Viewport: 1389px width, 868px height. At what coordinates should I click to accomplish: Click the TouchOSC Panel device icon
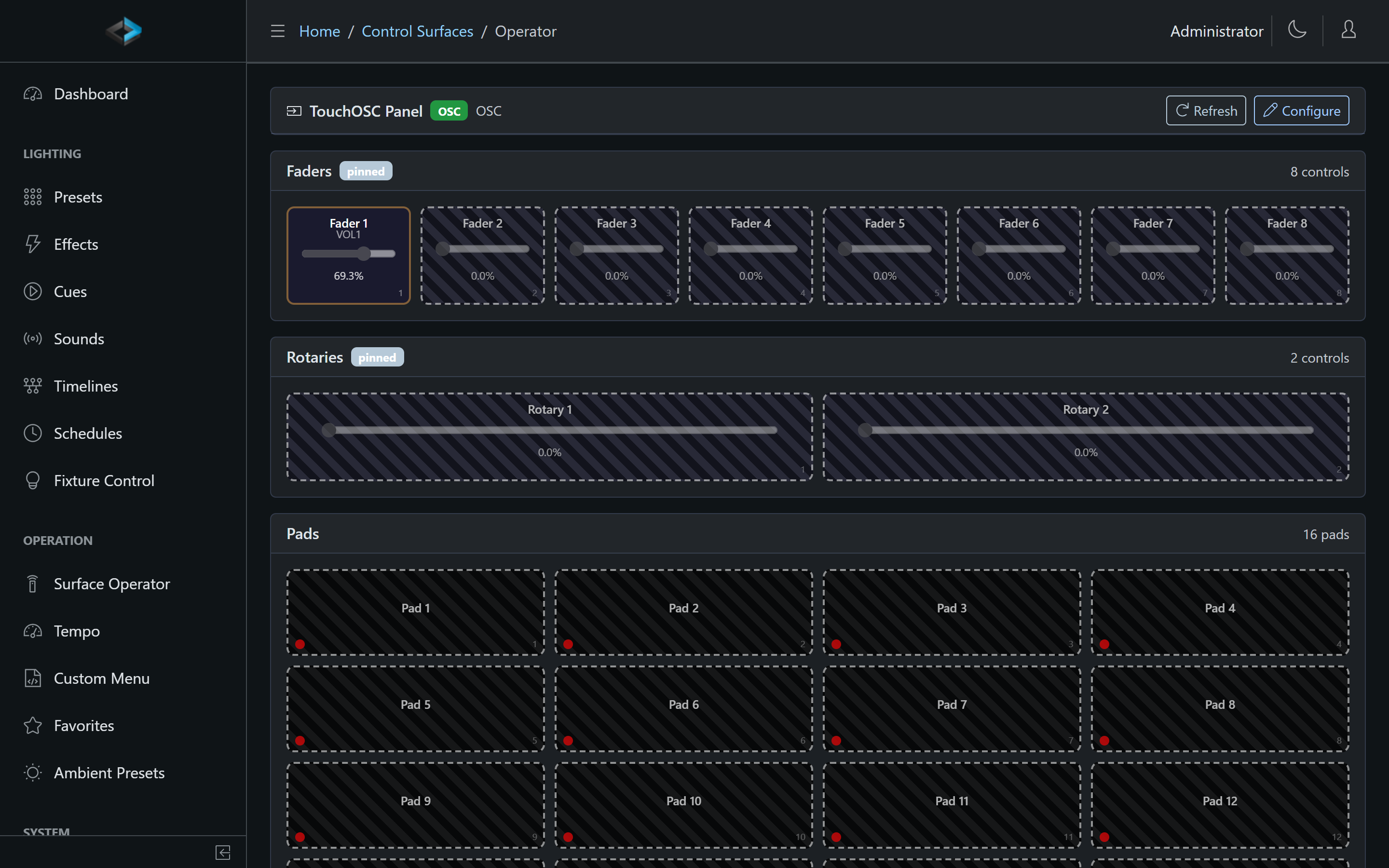click(x=294, y=111)
